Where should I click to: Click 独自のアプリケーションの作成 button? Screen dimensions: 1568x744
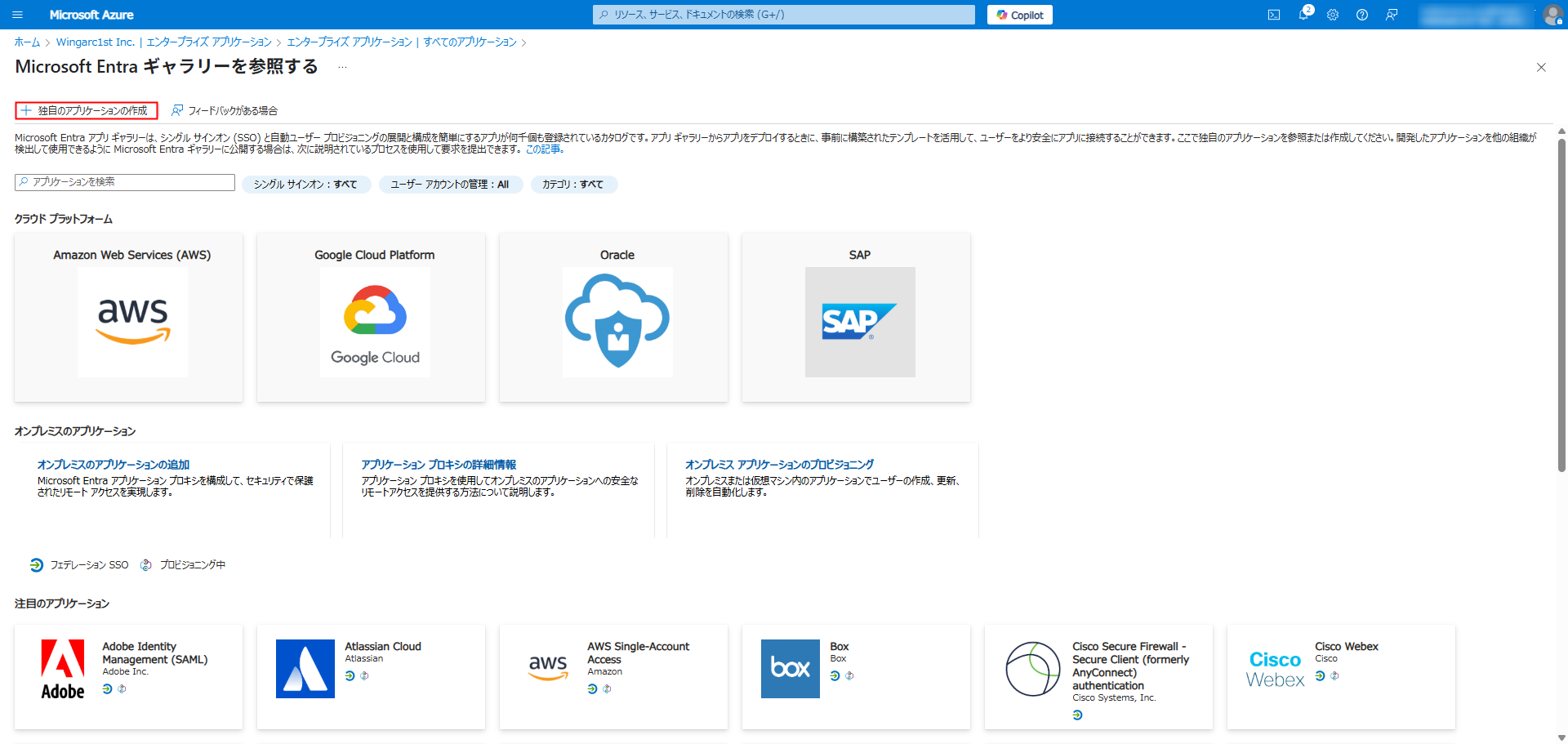pos(86,110)
